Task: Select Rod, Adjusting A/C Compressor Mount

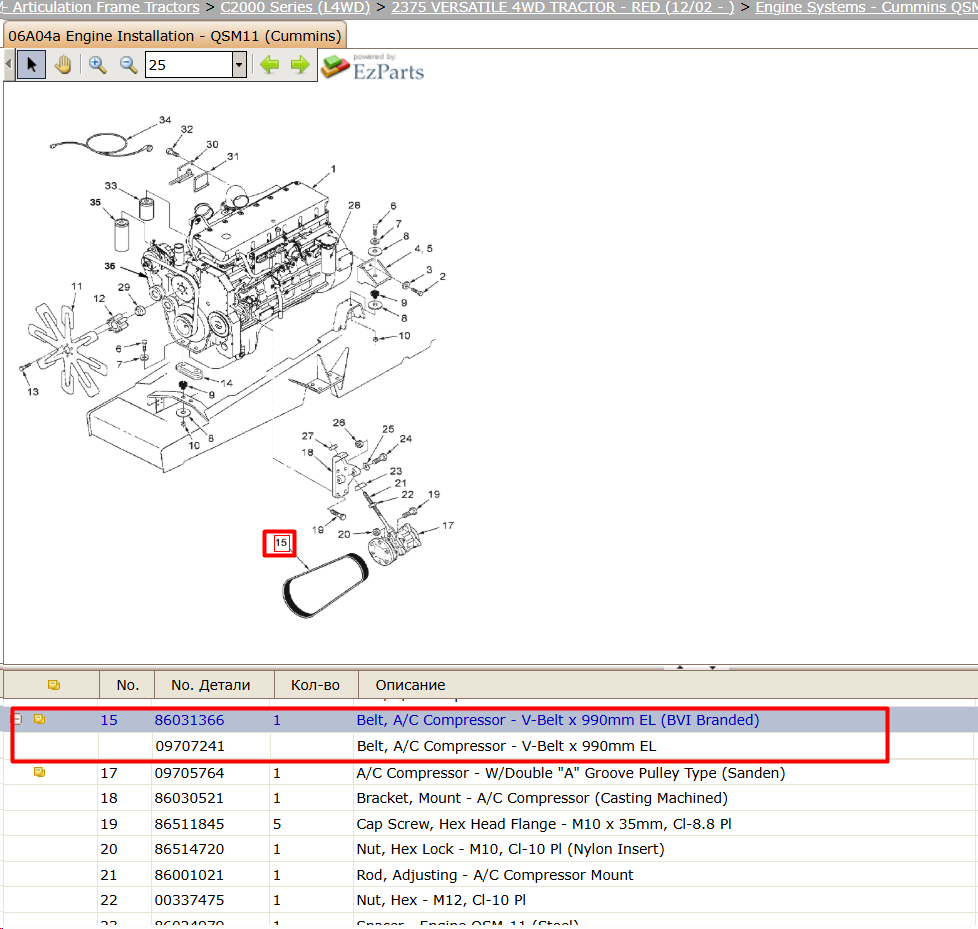Action: (495, 875)
